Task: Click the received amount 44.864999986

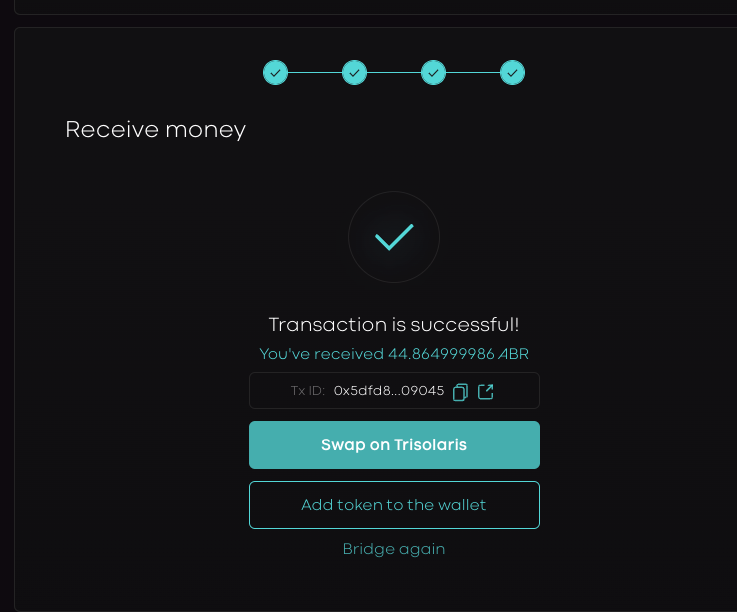Action: 441,354
